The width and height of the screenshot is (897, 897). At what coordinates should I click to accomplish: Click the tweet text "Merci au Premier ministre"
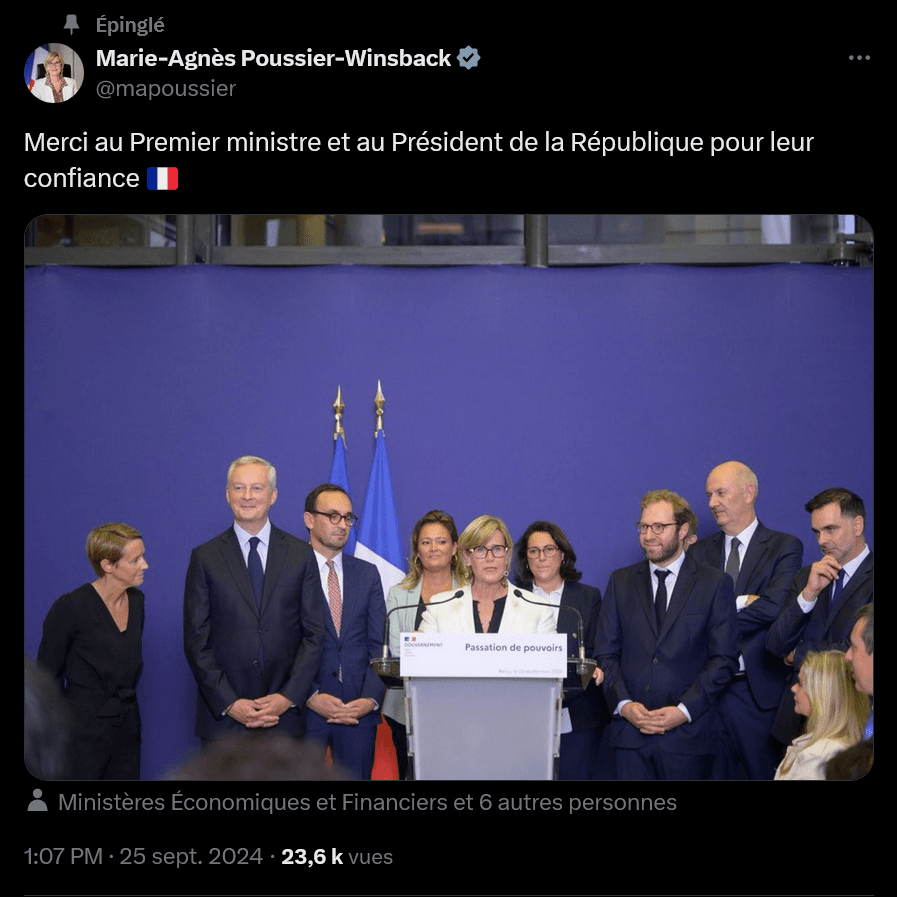(x=172, y=142)
